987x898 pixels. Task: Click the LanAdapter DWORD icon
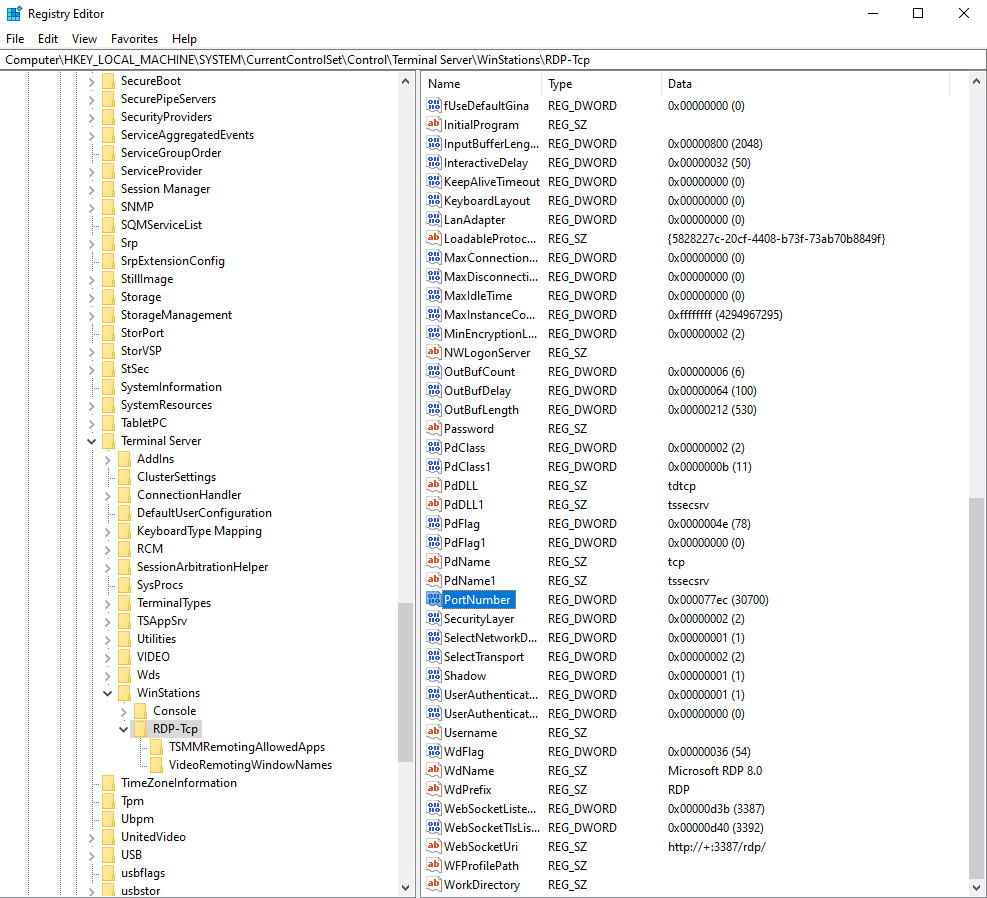433,220
